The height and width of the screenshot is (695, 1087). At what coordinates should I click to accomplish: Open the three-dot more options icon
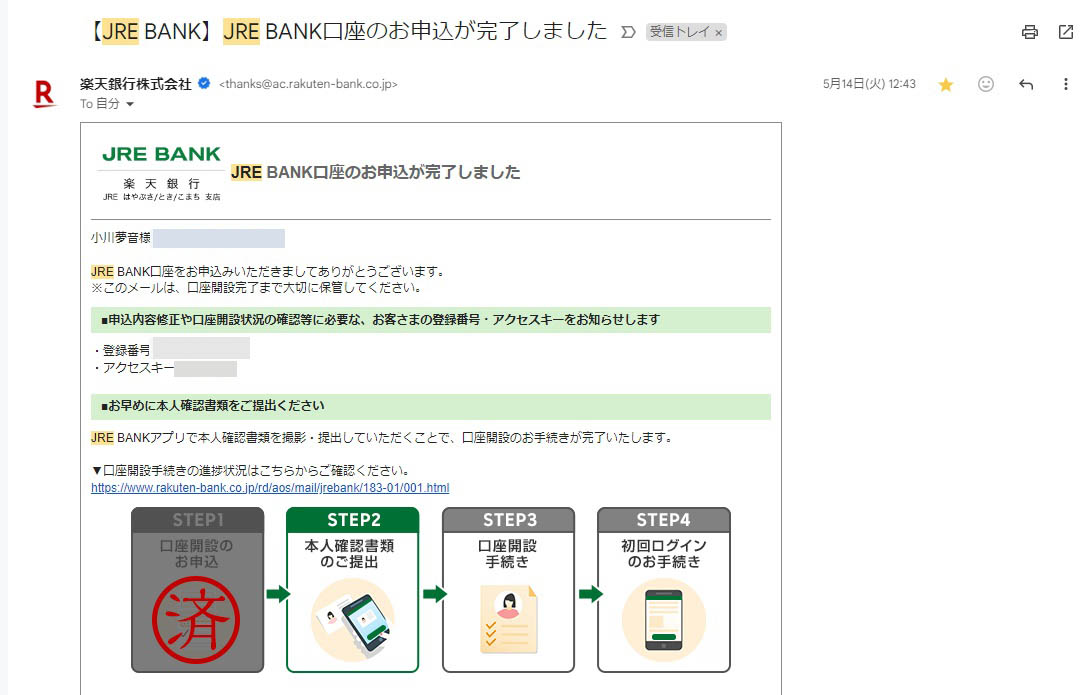pyautogui.click(x=1066, y=84)
